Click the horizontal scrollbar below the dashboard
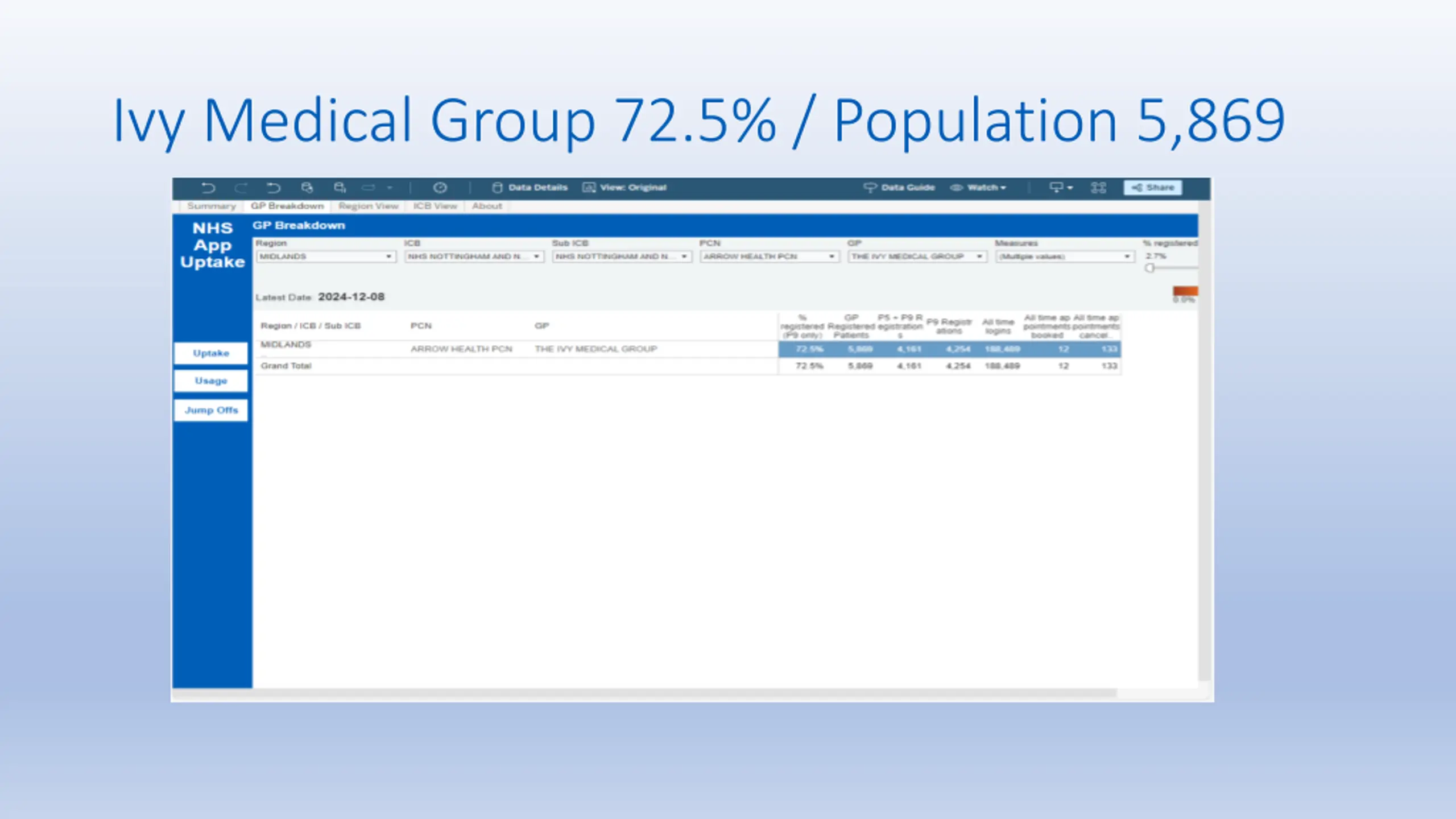 (x=644, y=693)
